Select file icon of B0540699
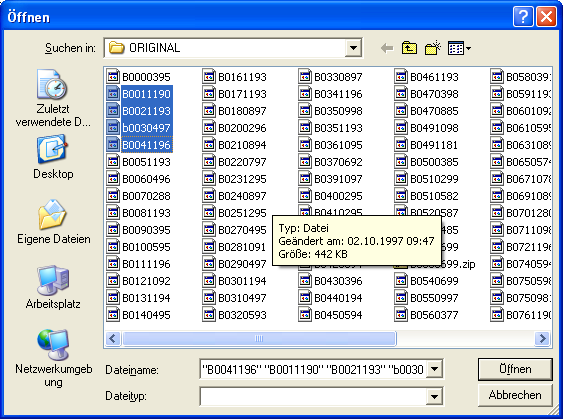Screen dimensions: 563x419 point(401,281)
